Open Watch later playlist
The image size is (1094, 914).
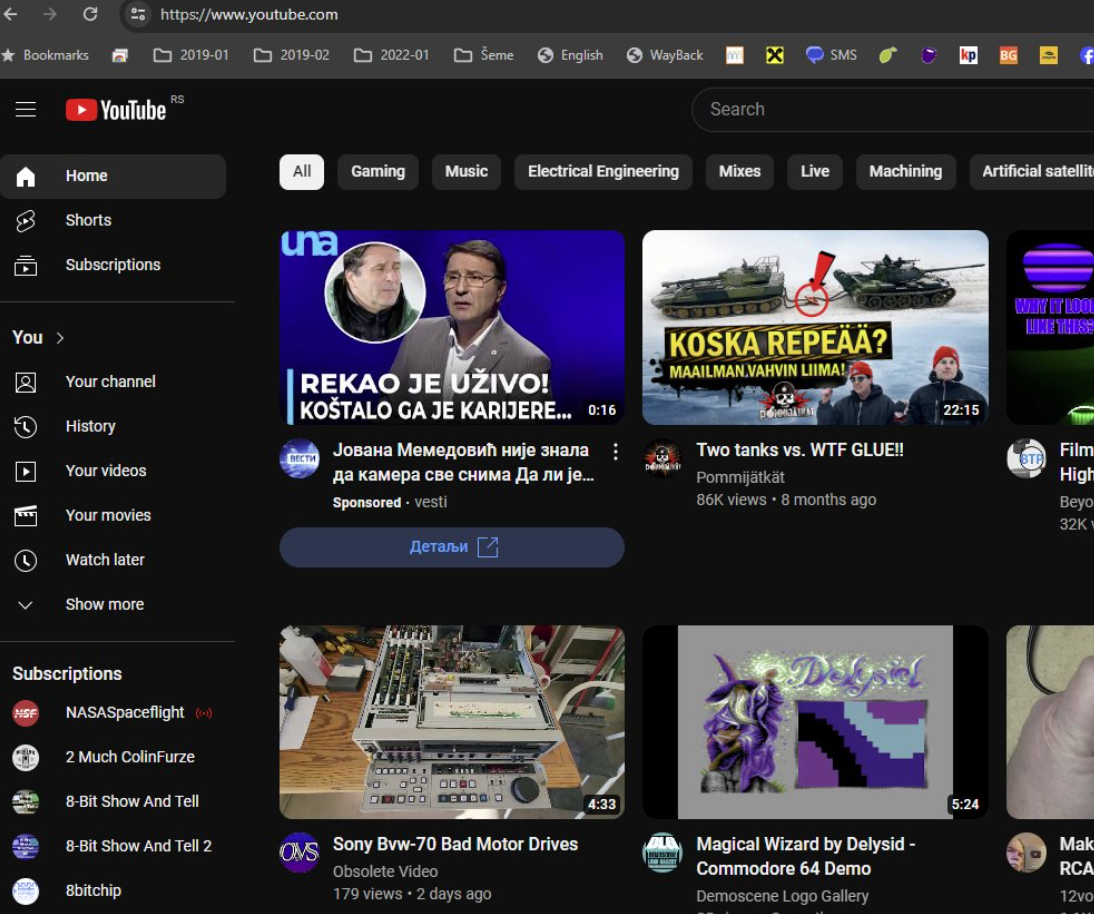tap(113, 560)
